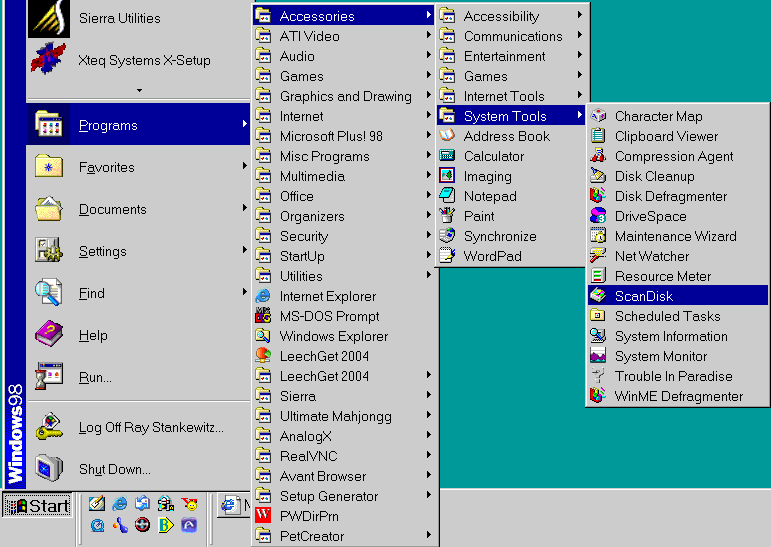Screen dimensions: 771x547
Task: Click the Calculator icon
Action: [x=447, y=156]
